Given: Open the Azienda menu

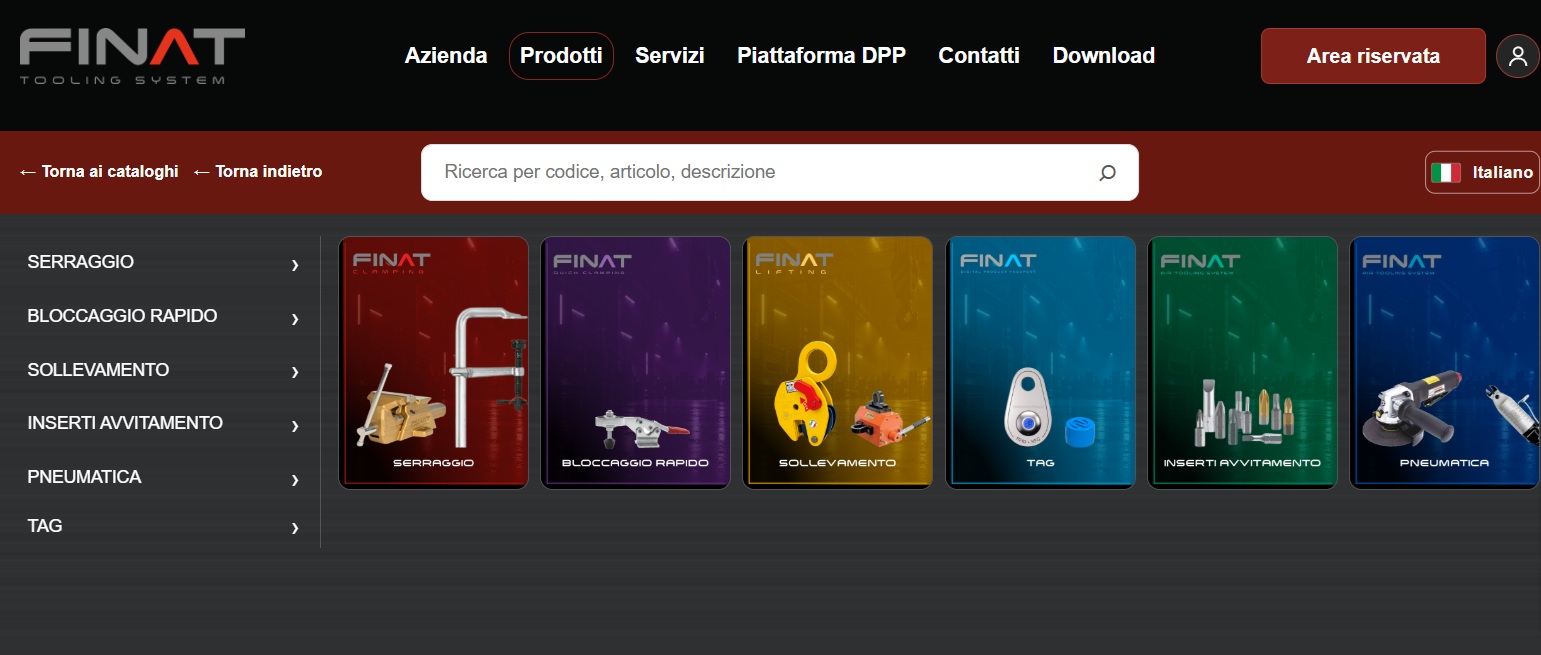Looking at the screenshot, I should (446, 56).
